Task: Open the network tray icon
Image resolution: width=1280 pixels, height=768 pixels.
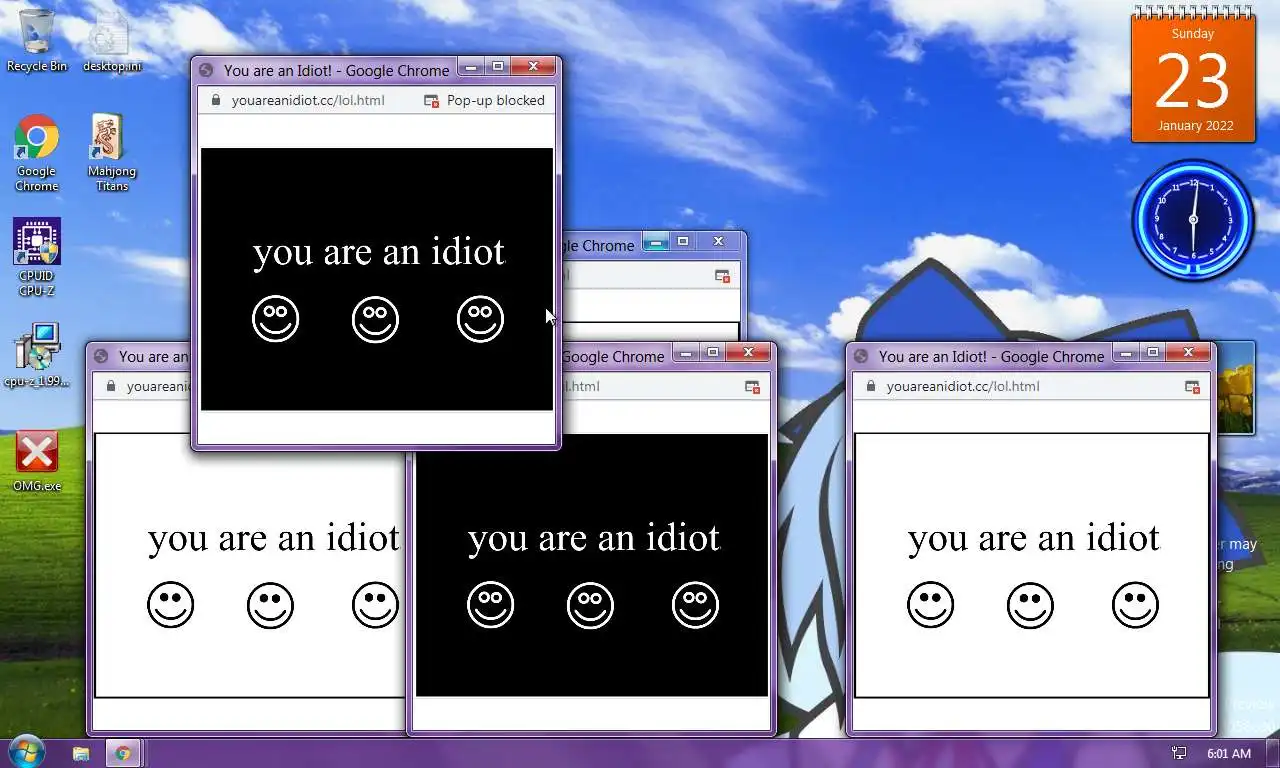Action: point(1179,753)
